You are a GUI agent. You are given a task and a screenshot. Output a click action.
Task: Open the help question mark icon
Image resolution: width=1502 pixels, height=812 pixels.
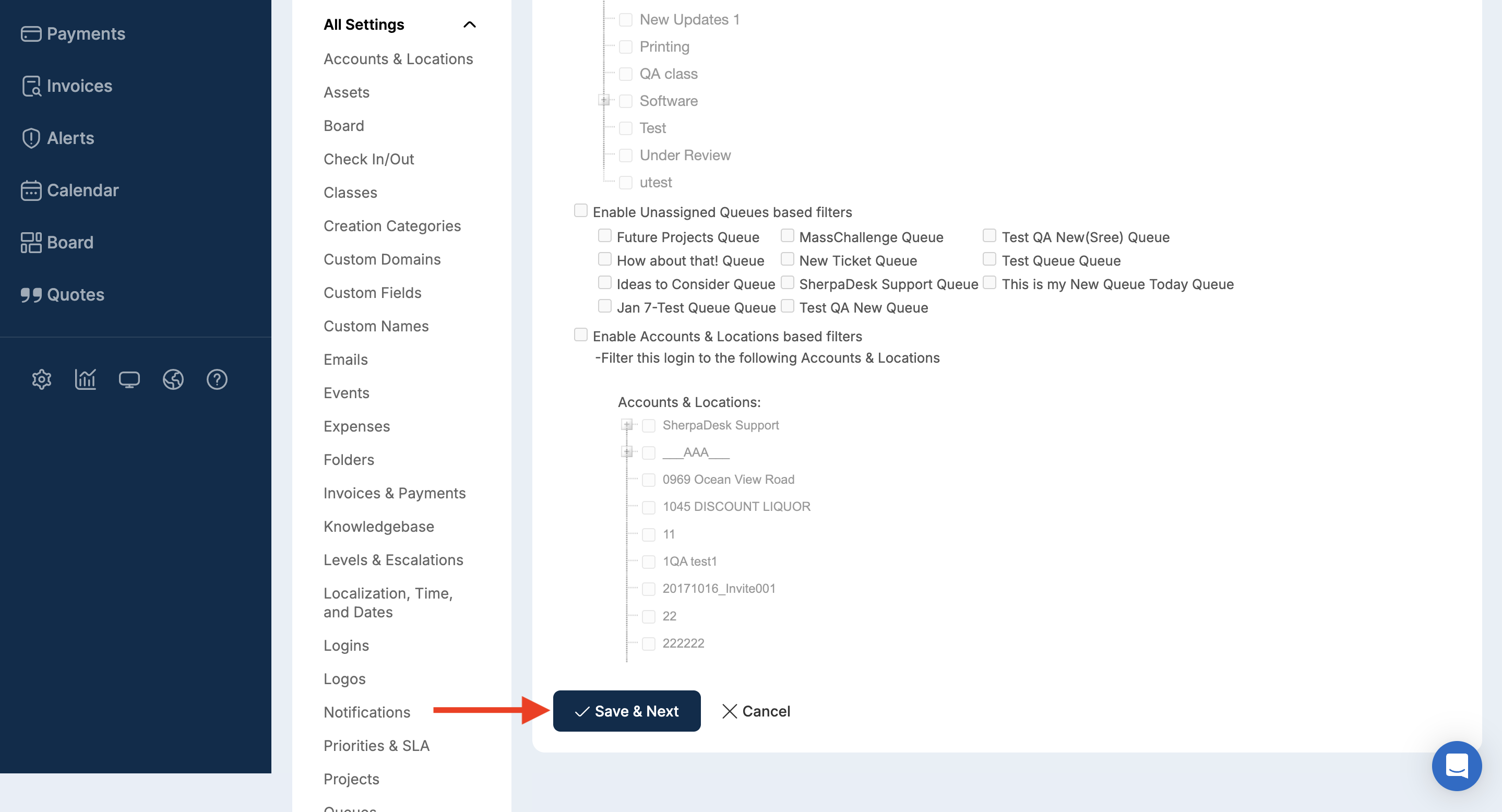217,379
